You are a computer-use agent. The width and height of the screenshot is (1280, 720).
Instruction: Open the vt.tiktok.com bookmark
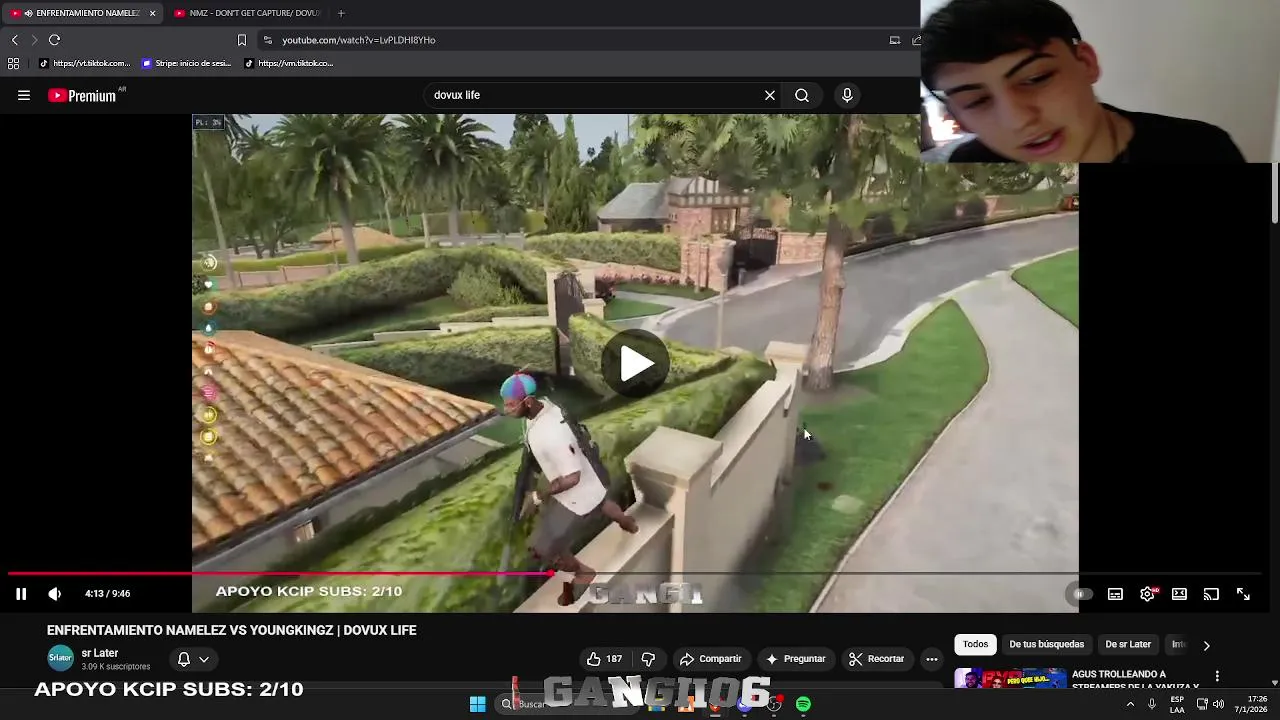[x=85, y=63]
